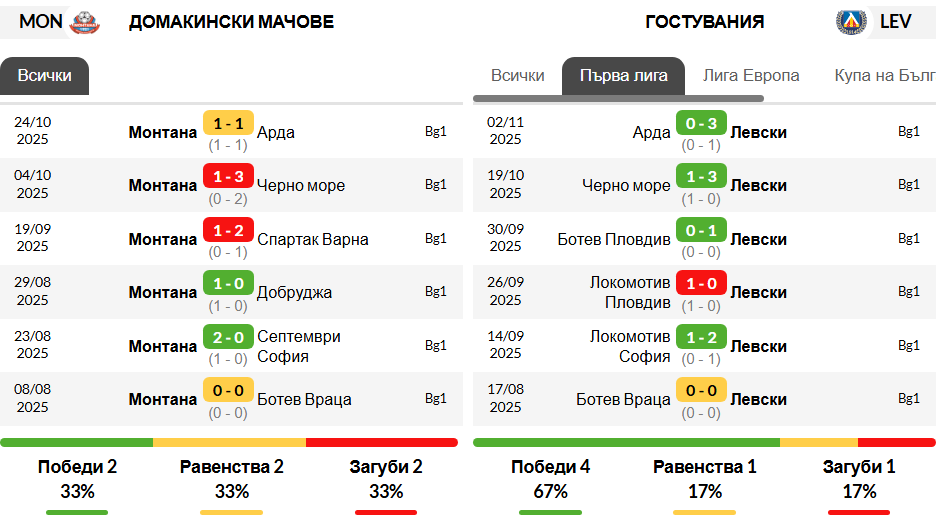936x526 pixels.
Task: Open the yellow 0-0 Ботев Враца vs Левски score
Action: pyautogui.click(x=701, y=390)
